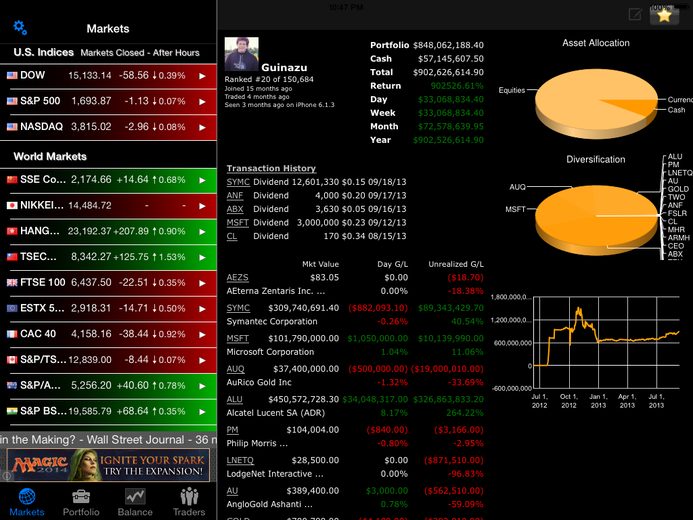Screen dimensions: 693x520
Task: Expand the ESTX 50 row arrow
Action: [202, 309]
